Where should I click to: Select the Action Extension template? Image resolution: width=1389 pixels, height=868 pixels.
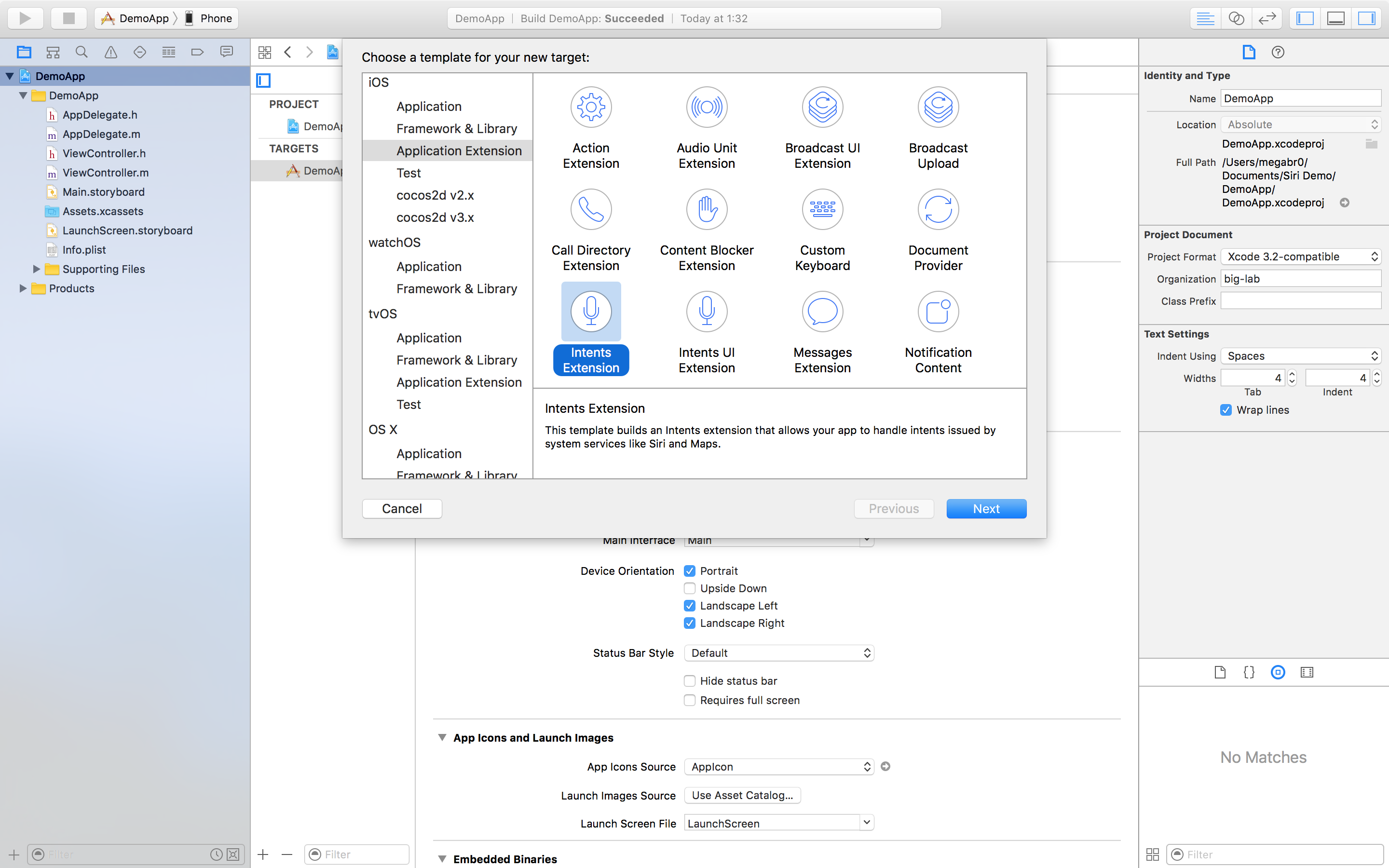[x=591, y=128]
